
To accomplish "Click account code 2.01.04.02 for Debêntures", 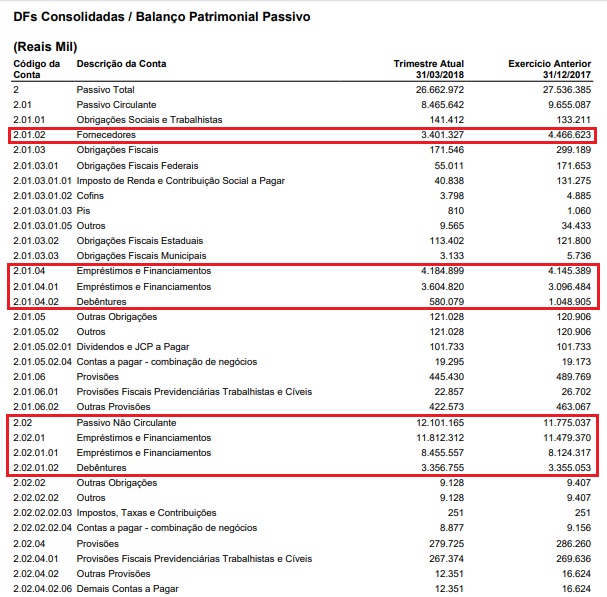I will [36, 302].
